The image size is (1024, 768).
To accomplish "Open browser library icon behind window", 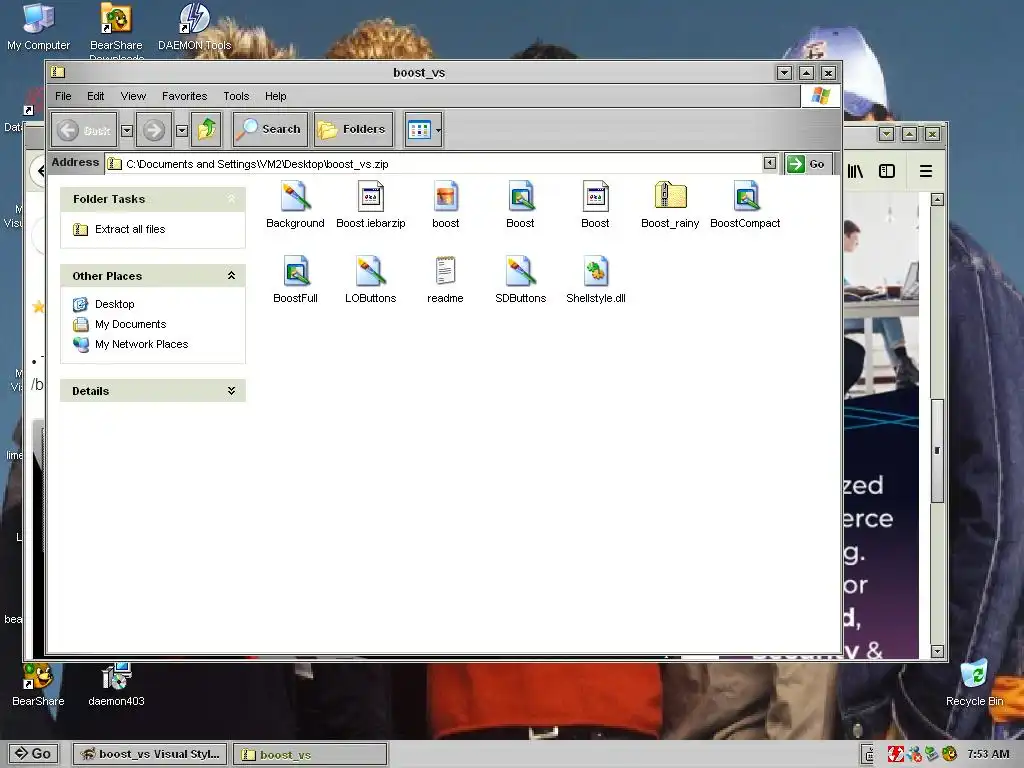I will (x=855, y=171).
